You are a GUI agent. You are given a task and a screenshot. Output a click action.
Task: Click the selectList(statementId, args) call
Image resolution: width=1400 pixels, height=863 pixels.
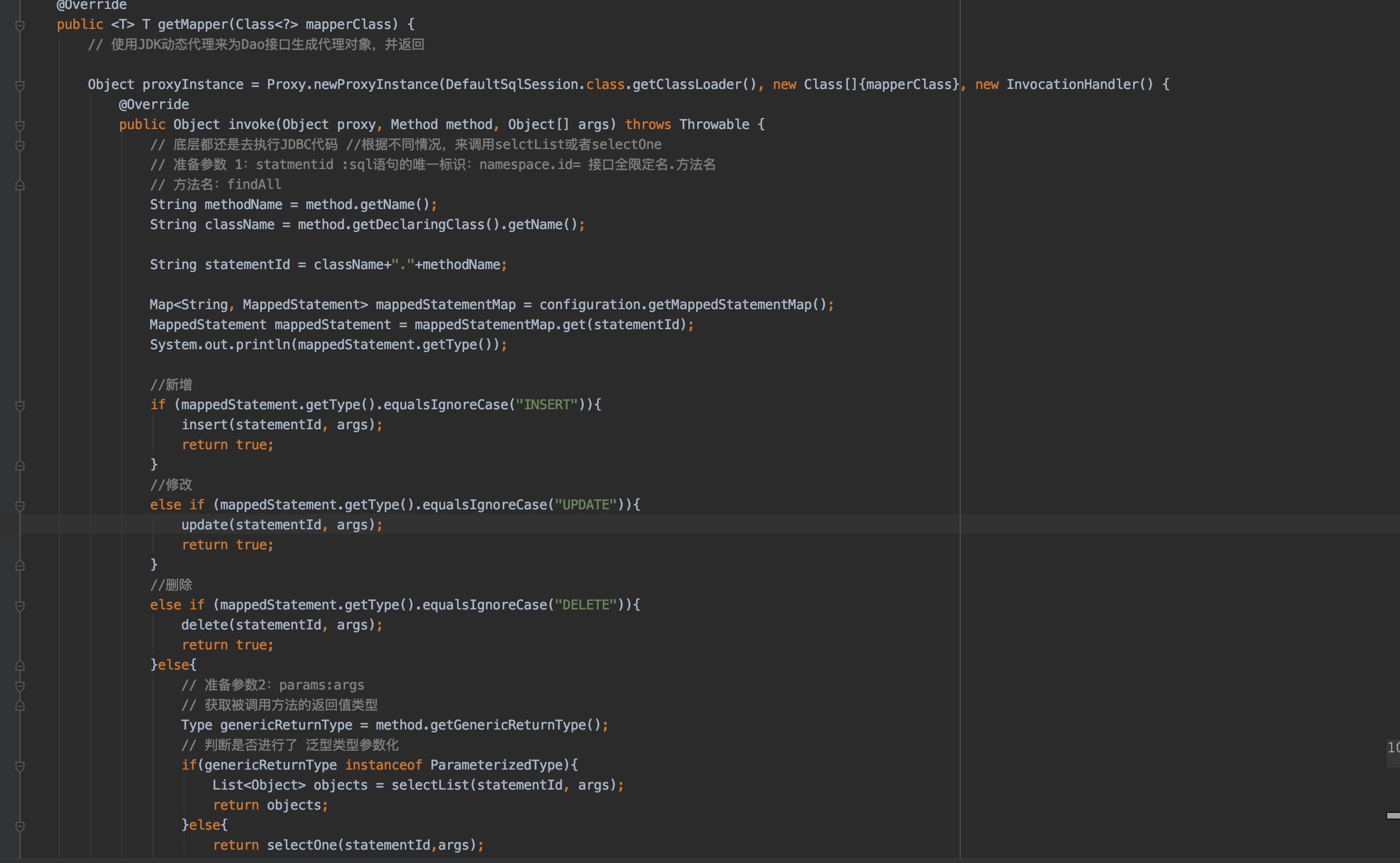pyautogui.click(x=504, y=785)
